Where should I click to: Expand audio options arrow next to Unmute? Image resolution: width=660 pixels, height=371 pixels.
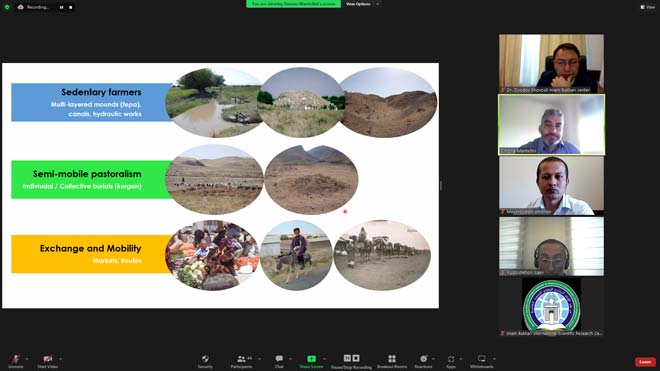tap(27, 359)
